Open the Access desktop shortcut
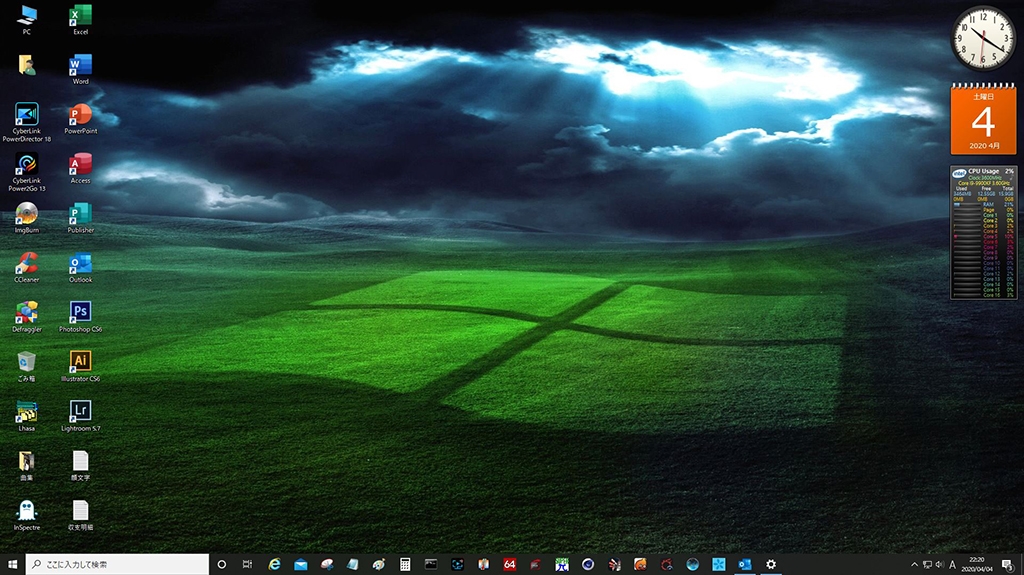1024x575 pixels. [x=80, y=168]
